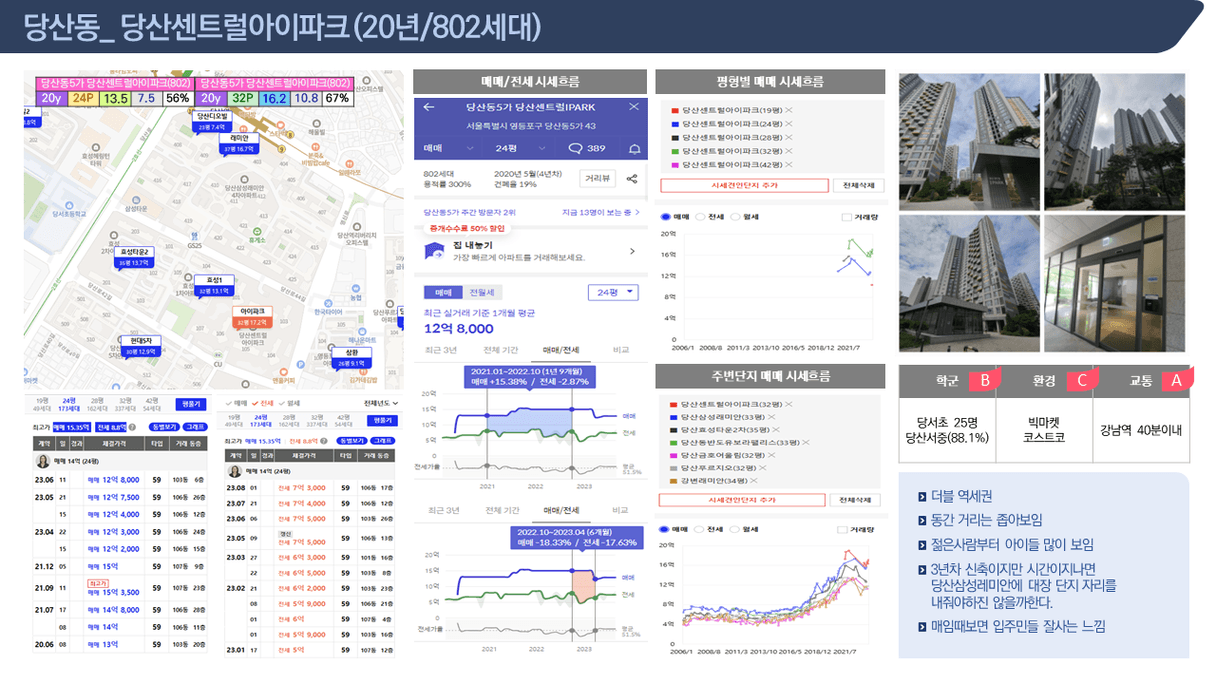Click 전체삭제 in 평형별 panel
Screen dimensions: 1216x684
[x=857, y=186]
